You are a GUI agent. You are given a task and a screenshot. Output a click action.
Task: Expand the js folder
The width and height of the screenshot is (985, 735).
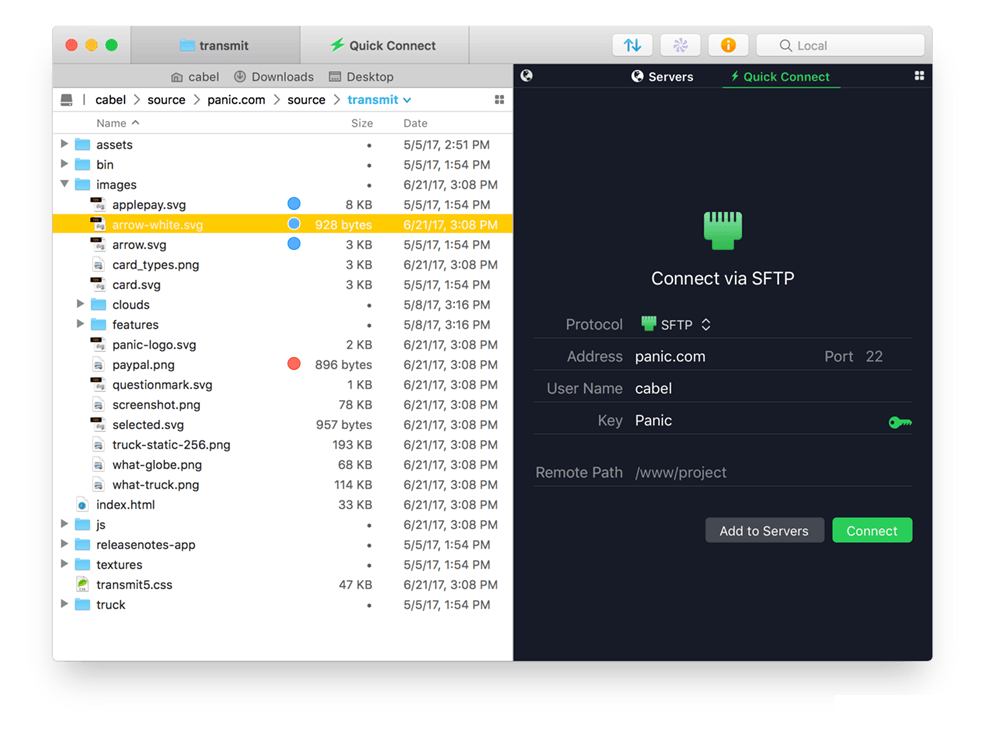[x=64, y=524]
